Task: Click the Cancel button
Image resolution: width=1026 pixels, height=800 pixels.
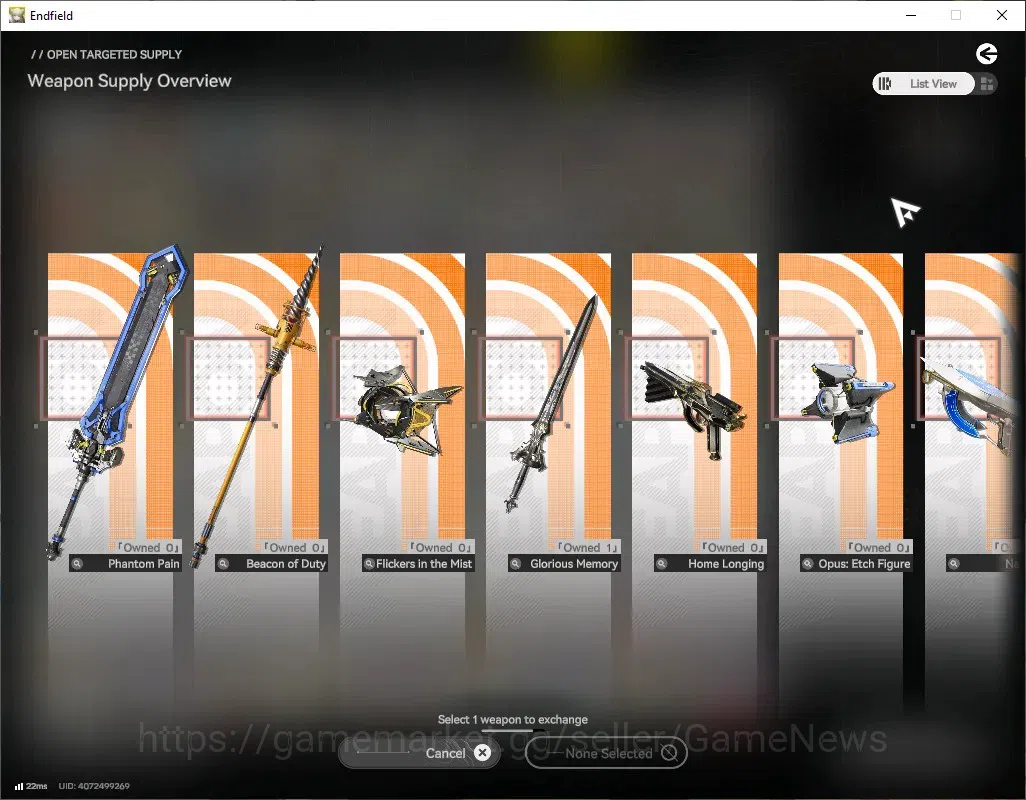Action: click(419, 753)
